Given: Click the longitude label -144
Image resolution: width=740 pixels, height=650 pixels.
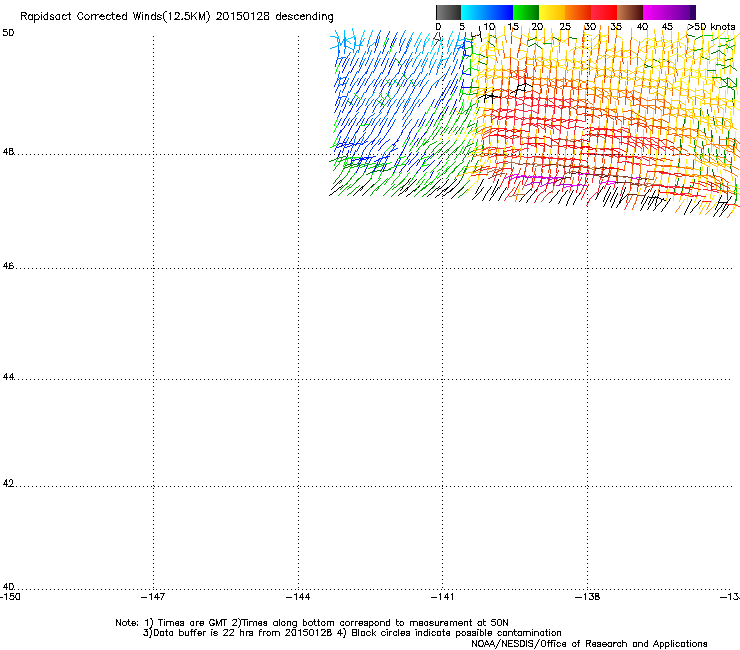Looking at the screenshot, I should click(x=298, y=597).
